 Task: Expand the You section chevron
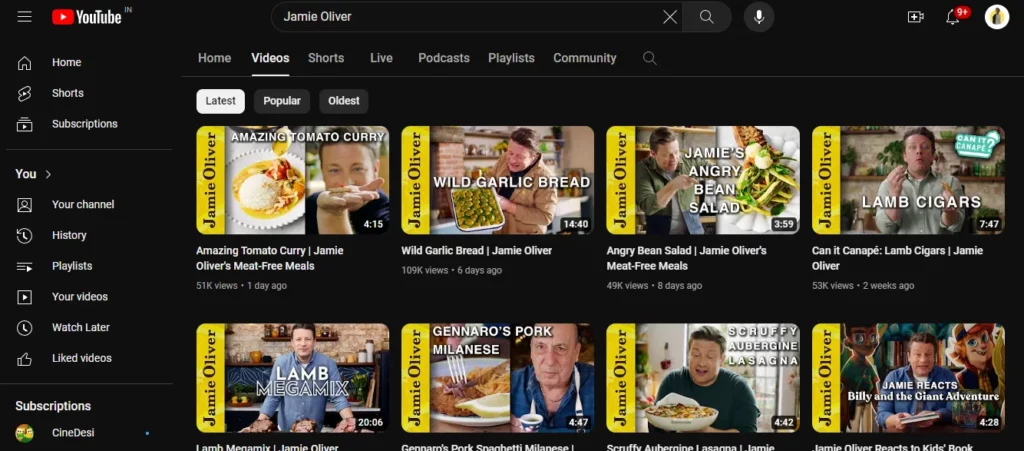coord(48,174)
